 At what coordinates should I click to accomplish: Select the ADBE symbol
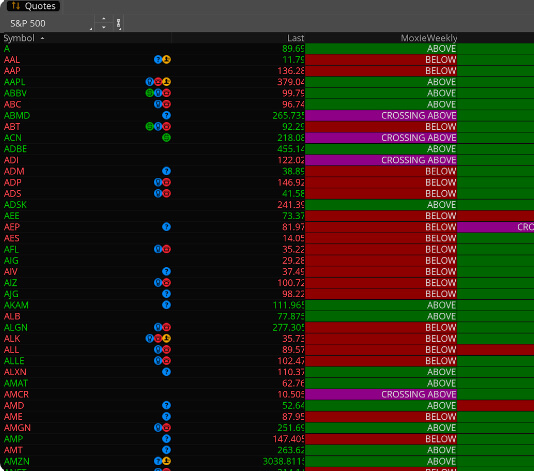pos(15,149)
